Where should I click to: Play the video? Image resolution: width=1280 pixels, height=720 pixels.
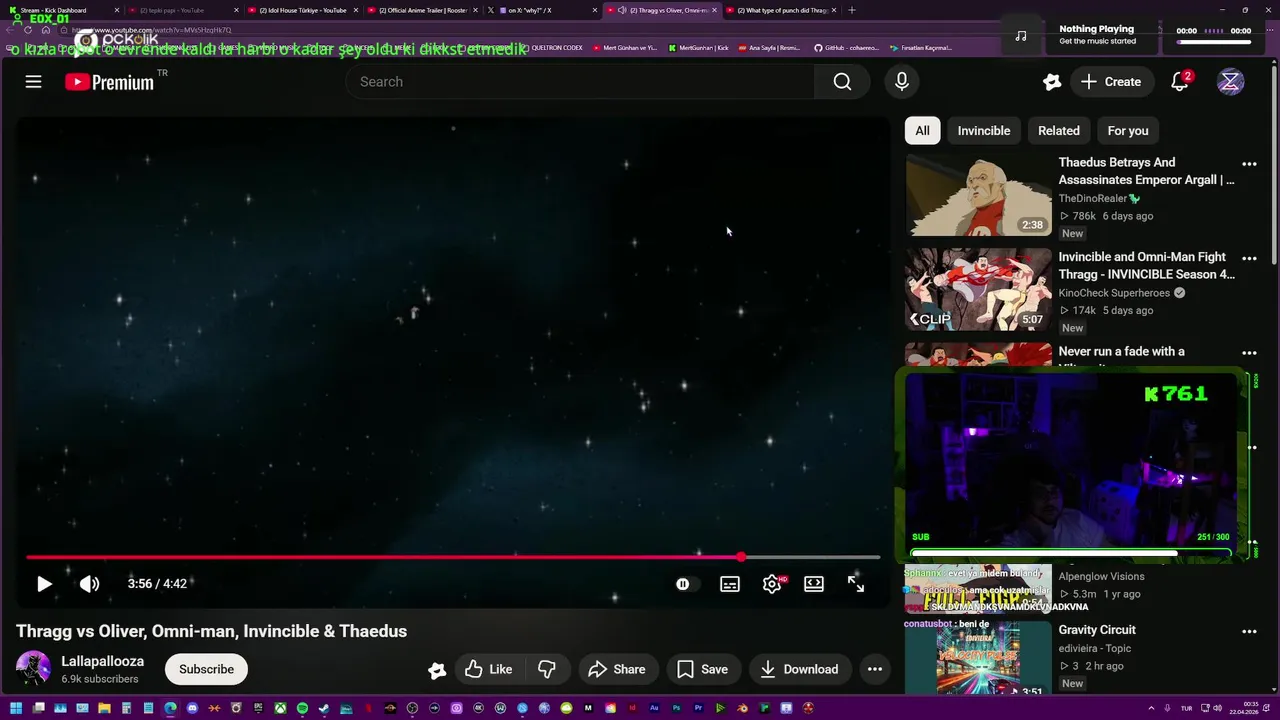[44, 584]
